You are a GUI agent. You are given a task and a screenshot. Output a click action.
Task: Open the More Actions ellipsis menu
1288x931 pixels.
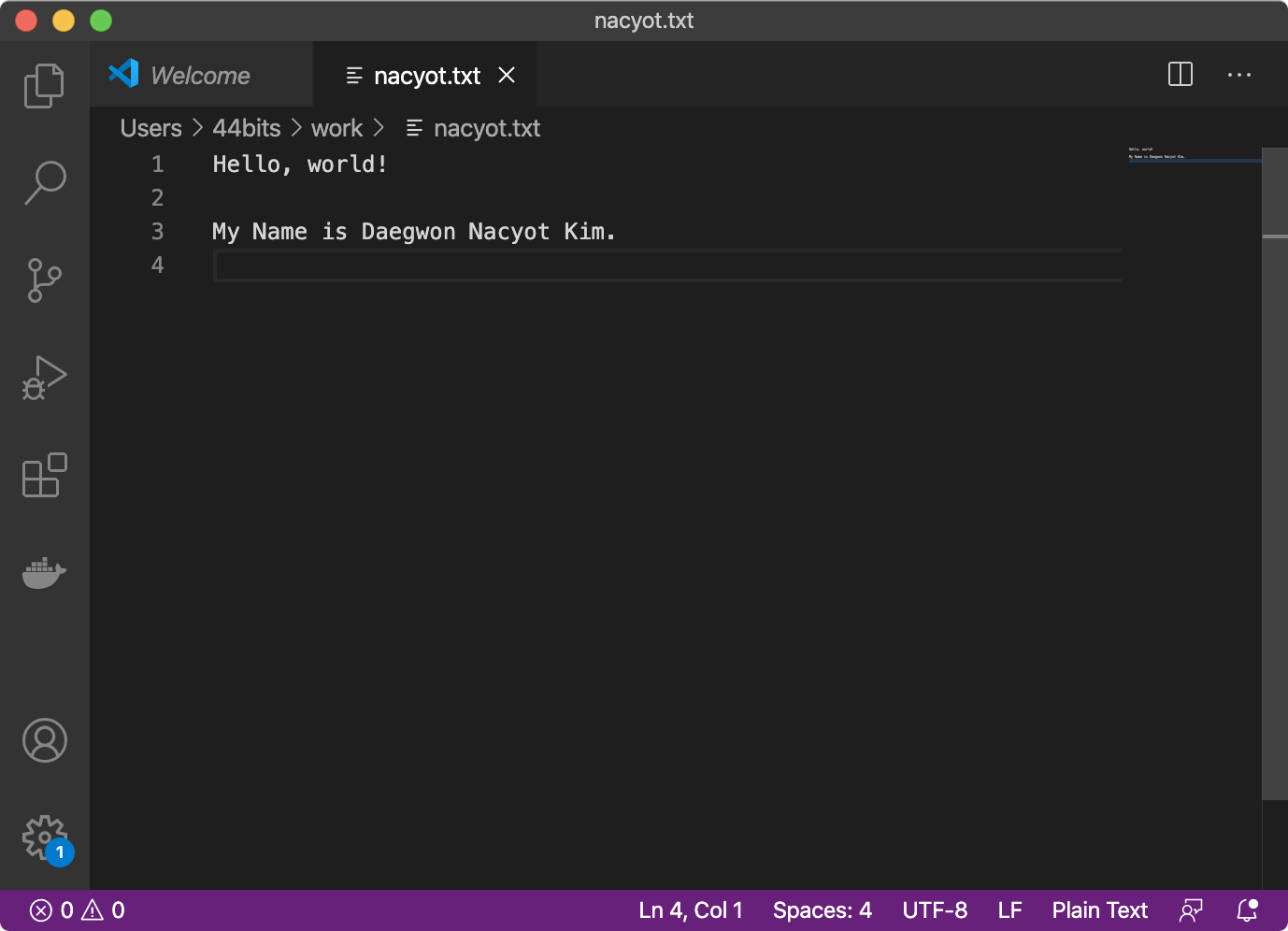pos(1238,75)
